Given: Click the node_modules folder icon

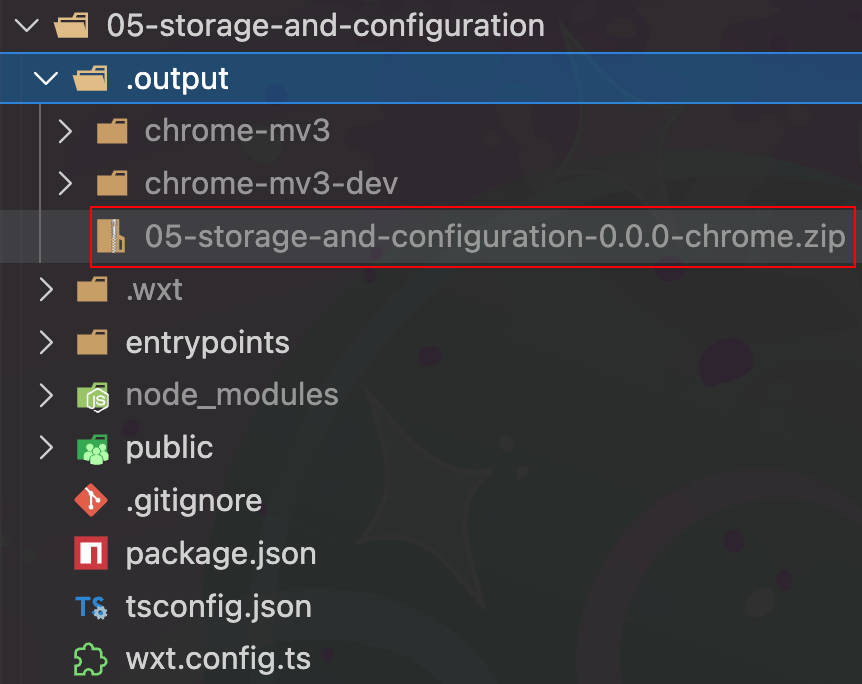Looking at the screenshot, I should tap(92, 395).
